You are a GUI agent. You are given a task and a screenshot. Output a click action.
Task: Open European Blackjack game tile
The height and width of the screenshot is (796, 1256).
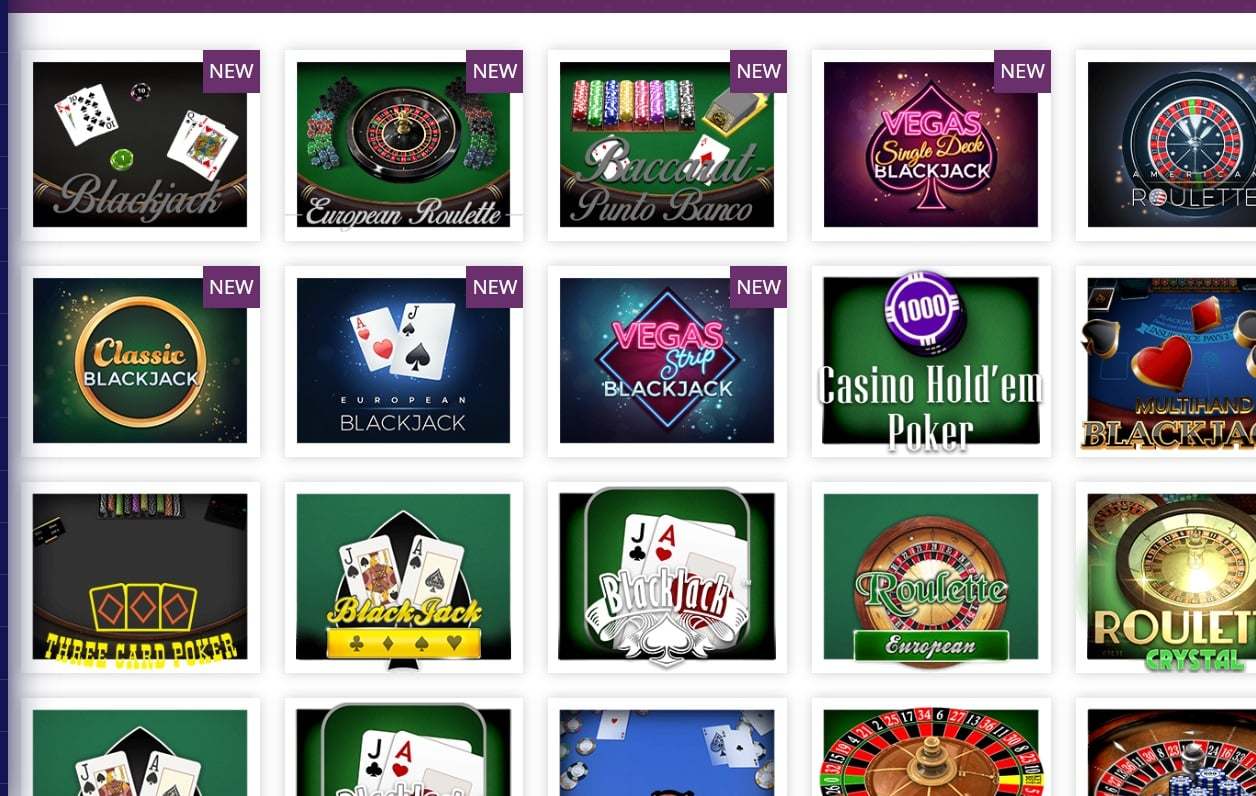click(x=403, y=360)
